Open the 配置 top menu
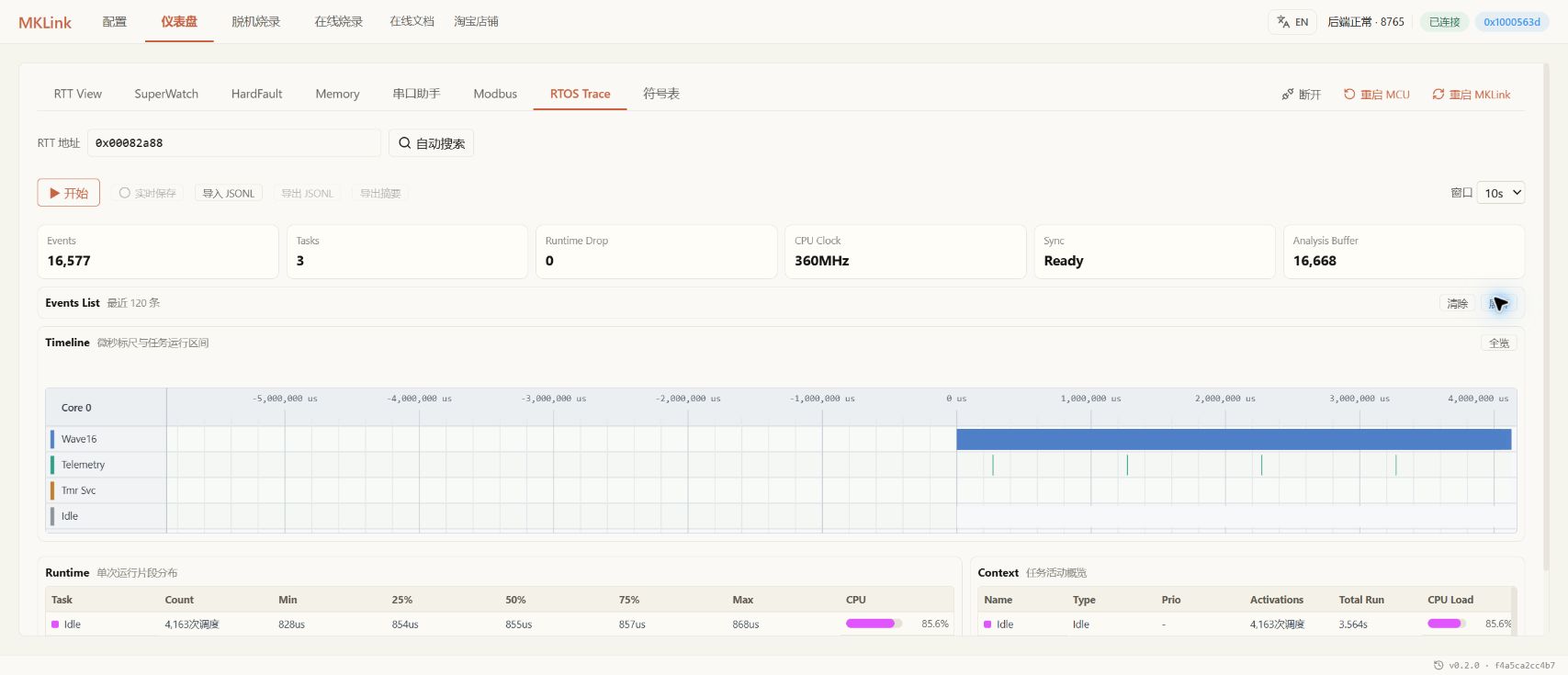Screen dimensions: 1568x675 (115, 22)
